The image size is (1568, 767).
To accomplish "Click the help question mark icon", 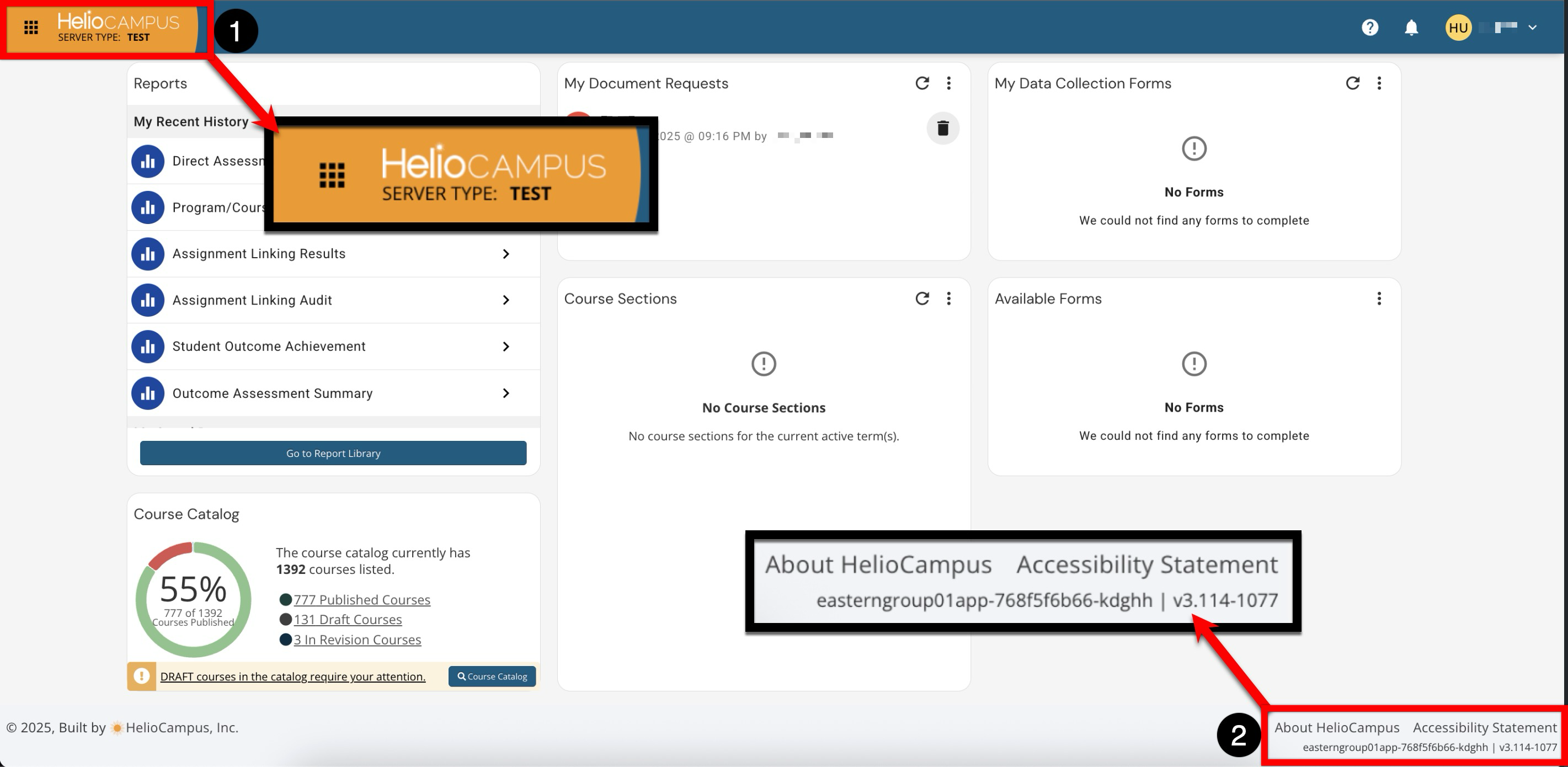I will tap(1369, 28).
